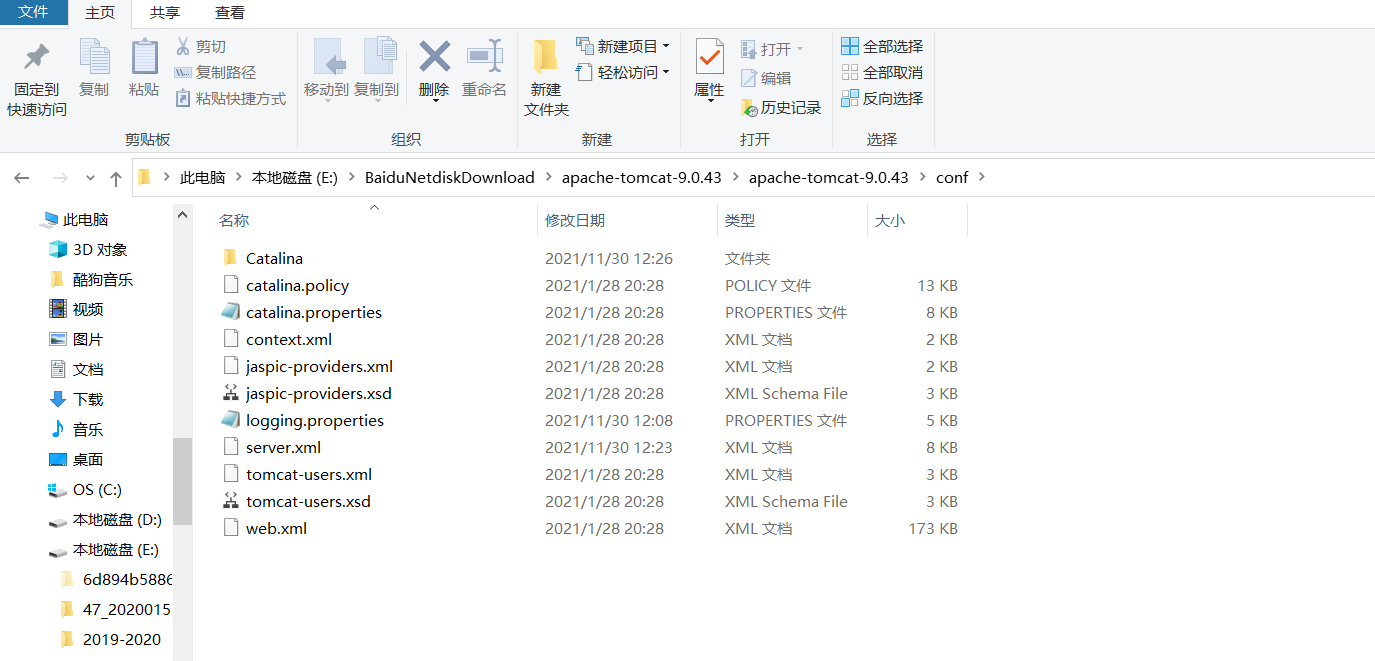Open 下载 (Downloads) in the navigation pane
The width and height of the screenshot is (1375, 661).
[88, 399]
